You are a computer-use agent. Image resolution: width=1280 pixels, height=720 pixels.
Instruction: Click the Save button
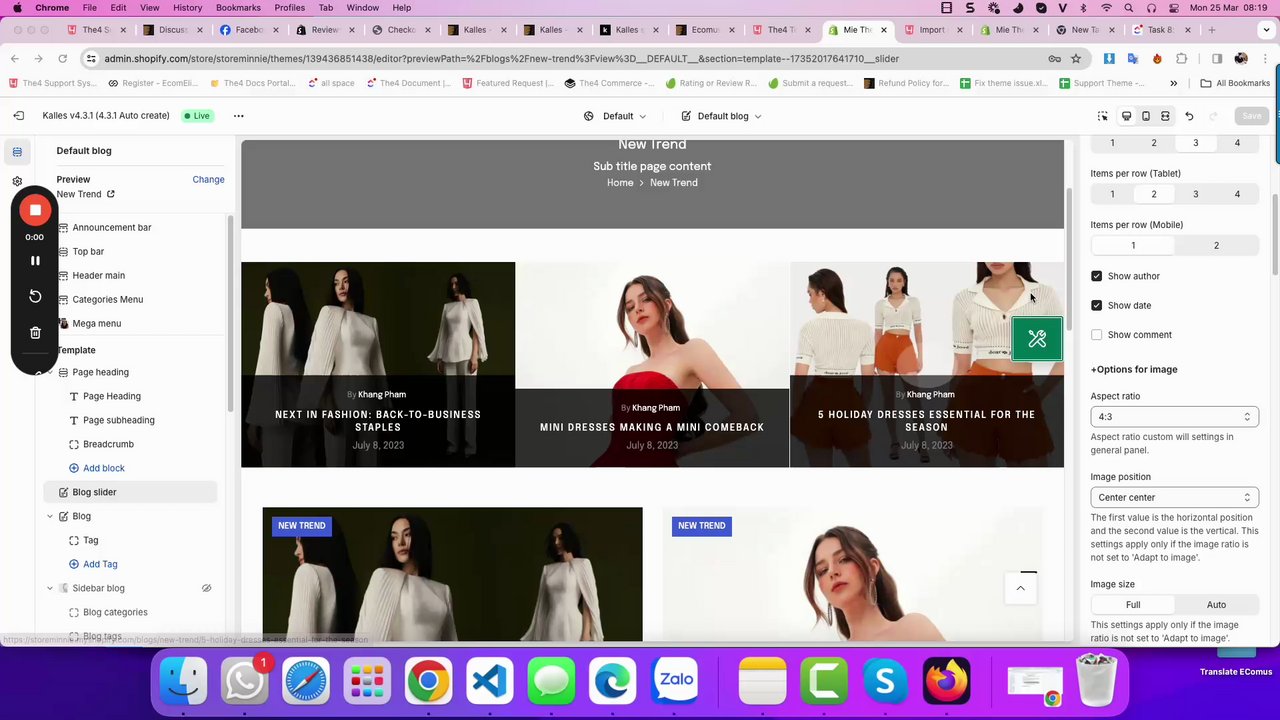point(1251,116)
